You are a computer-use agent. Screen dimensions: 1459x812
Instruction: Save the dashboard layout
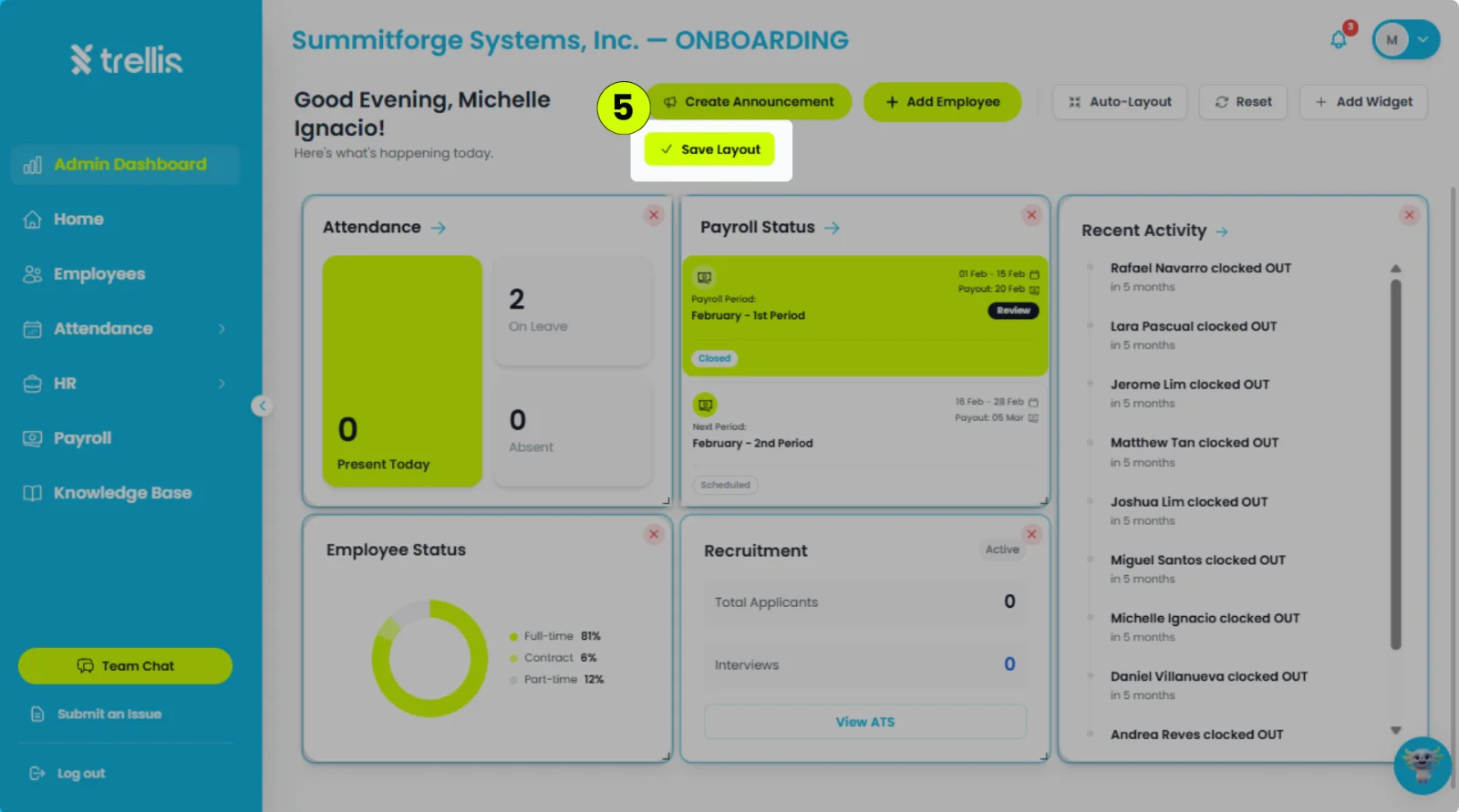[709, 149]
